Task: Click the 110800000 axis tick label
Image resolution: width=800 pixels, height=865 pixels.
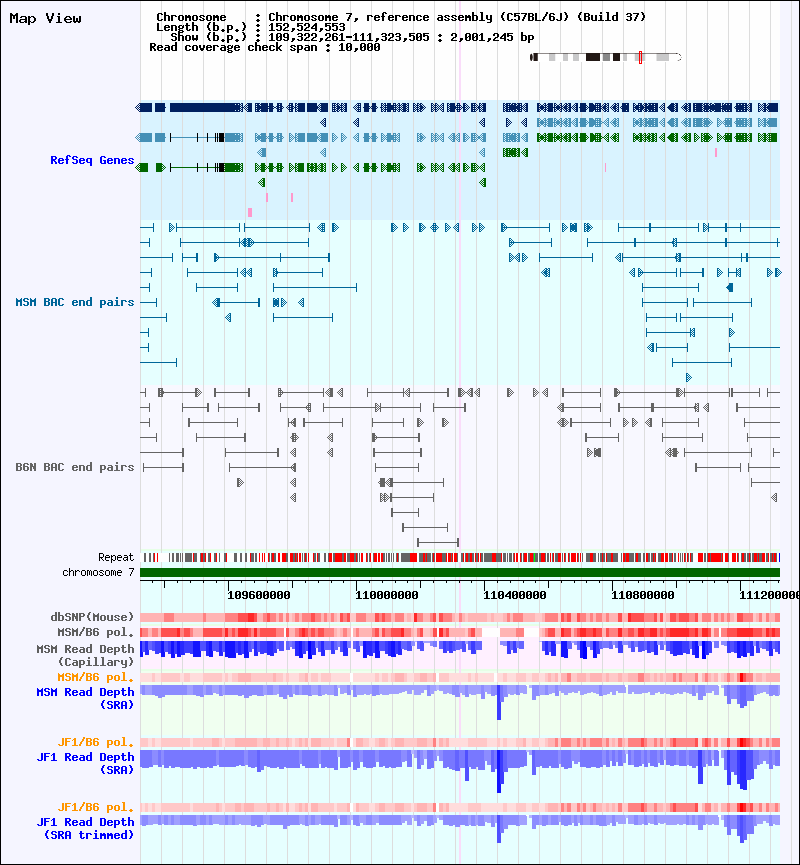Action: pyautogui.click(x=643, y=595)
